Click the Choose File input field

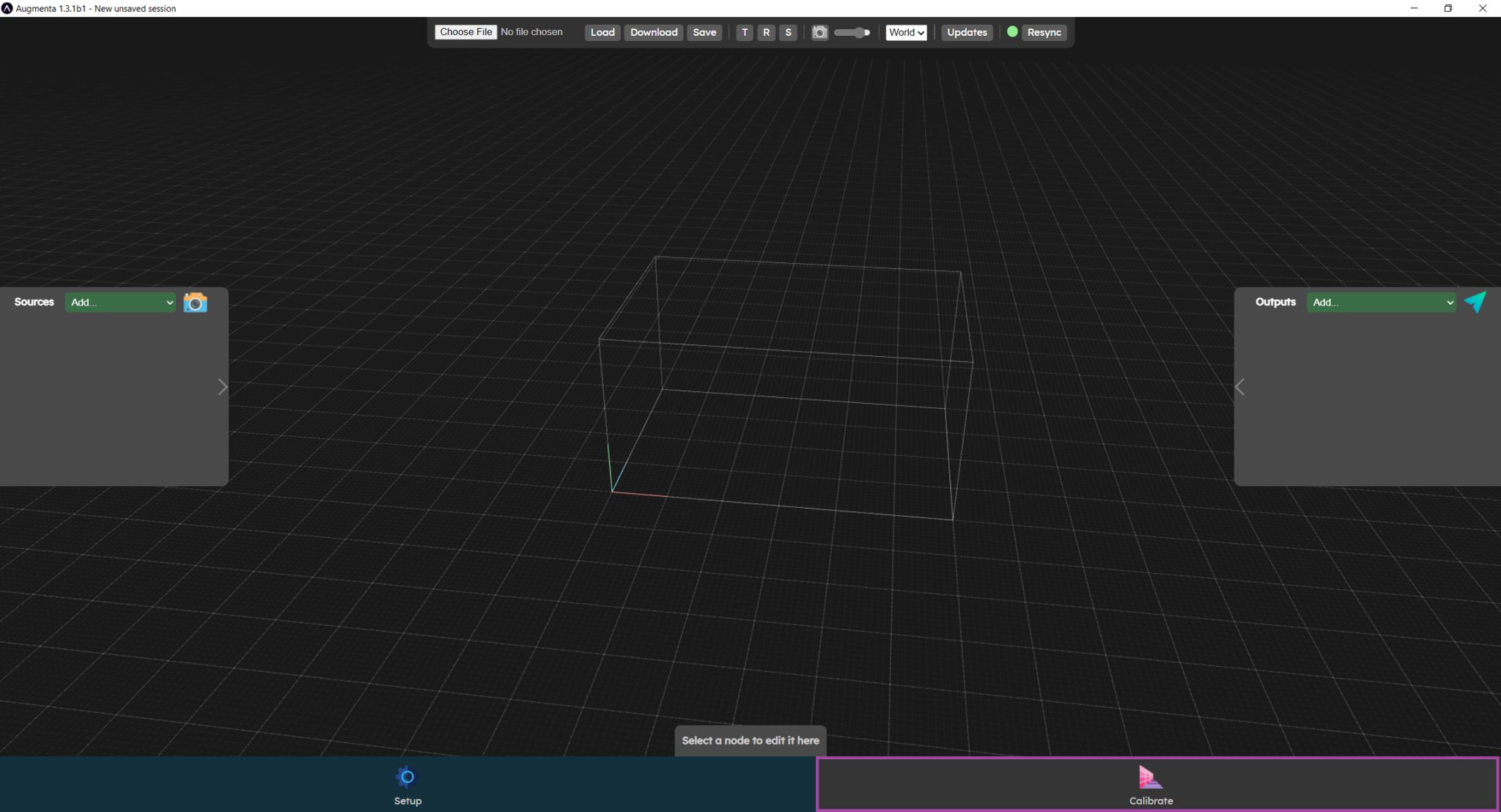465,32
